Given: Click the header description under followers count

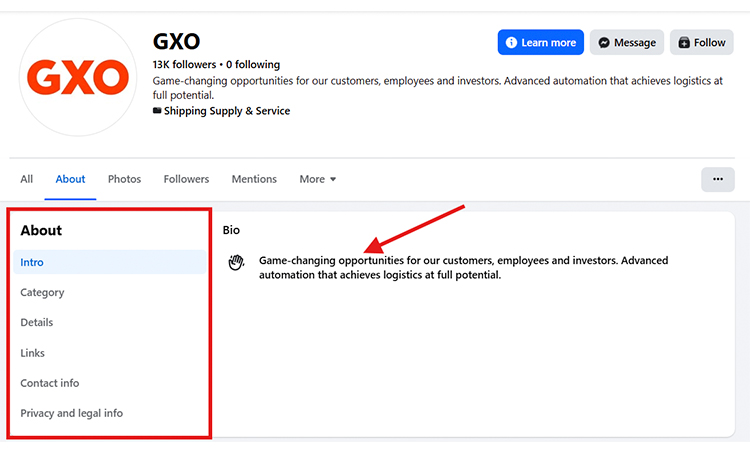Looking at the screenshot, I should (x=438, y=88).
